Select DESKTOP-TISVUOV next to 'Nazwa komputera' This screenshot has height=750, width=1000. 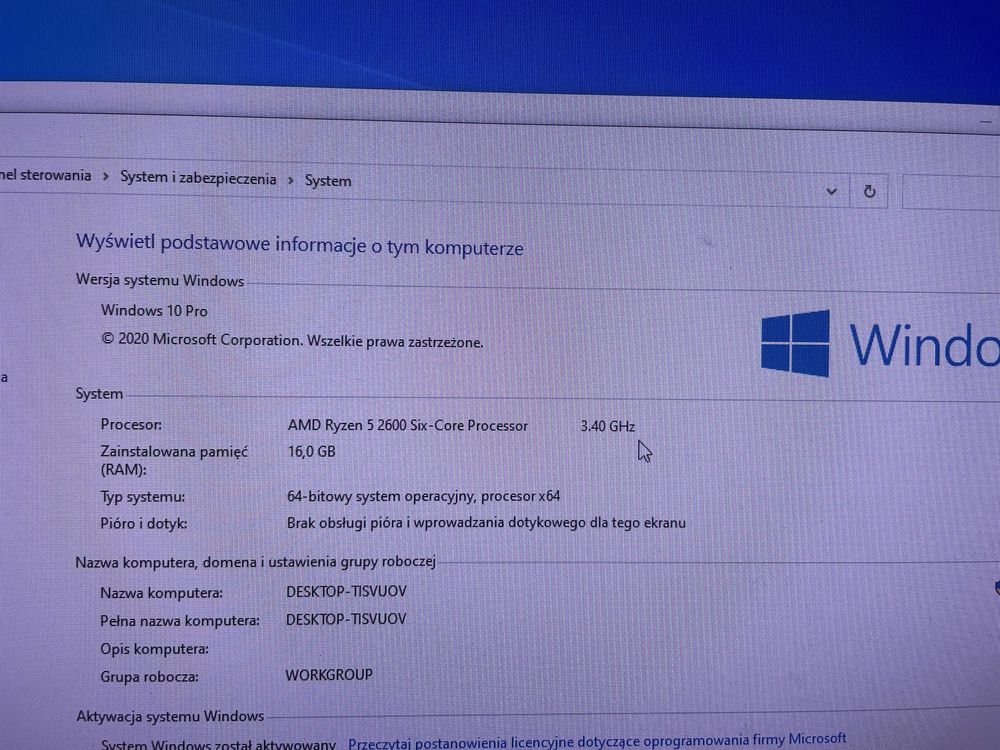click(x=346, y=592)
